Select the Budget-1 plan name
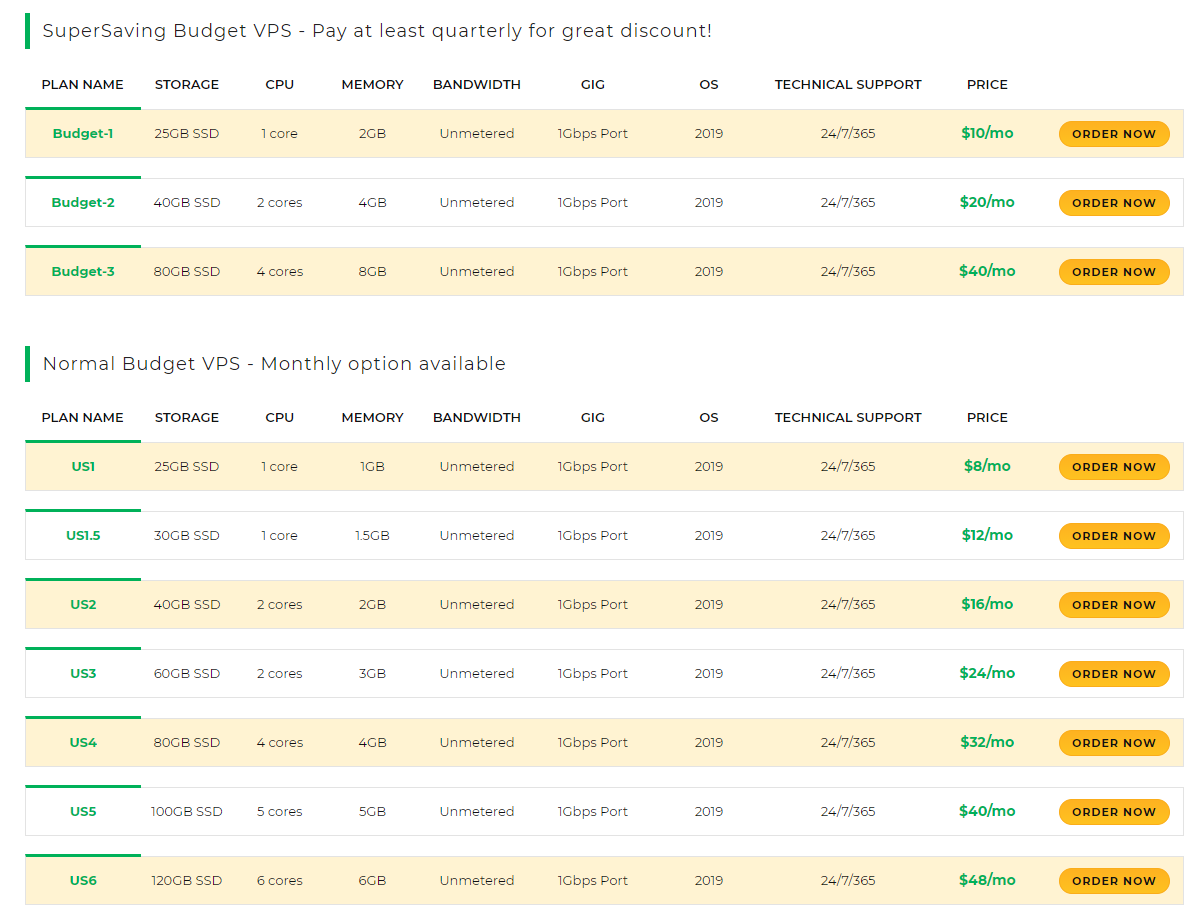1204x913 pixels. coord(83,133)
